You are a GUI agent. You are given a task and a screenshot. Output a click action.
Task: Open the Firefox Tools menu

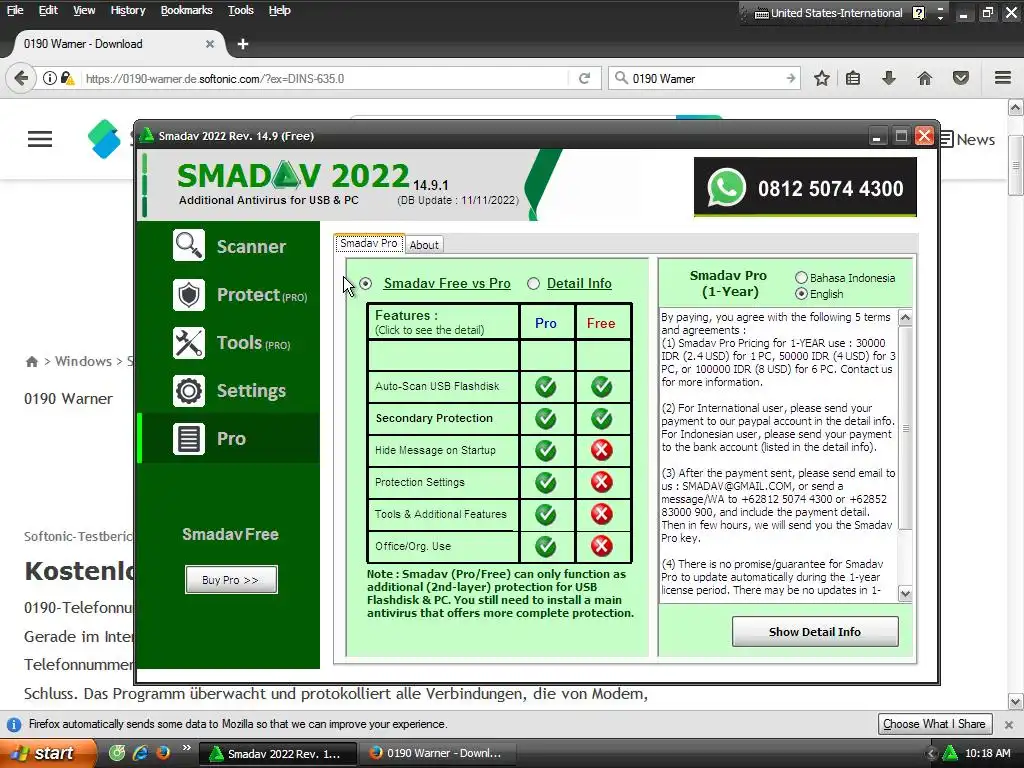240,10
